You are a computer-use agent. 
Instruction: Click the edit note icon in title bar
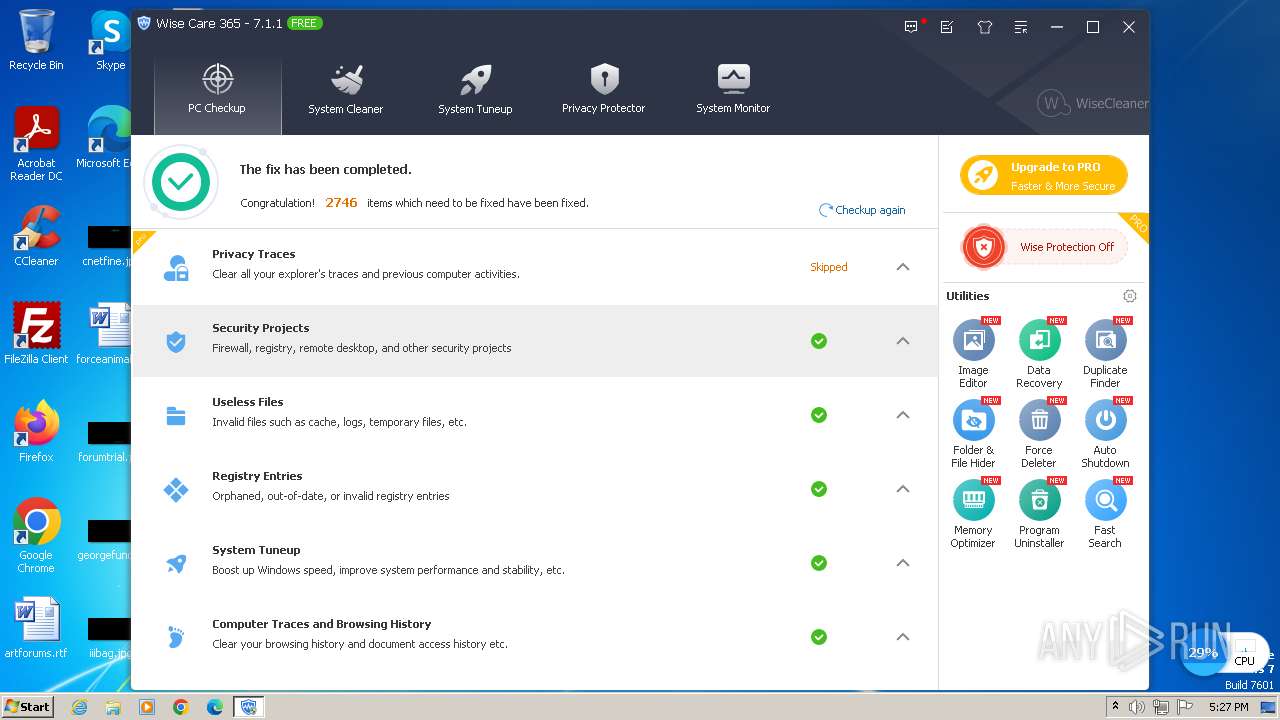coord(947,27)
